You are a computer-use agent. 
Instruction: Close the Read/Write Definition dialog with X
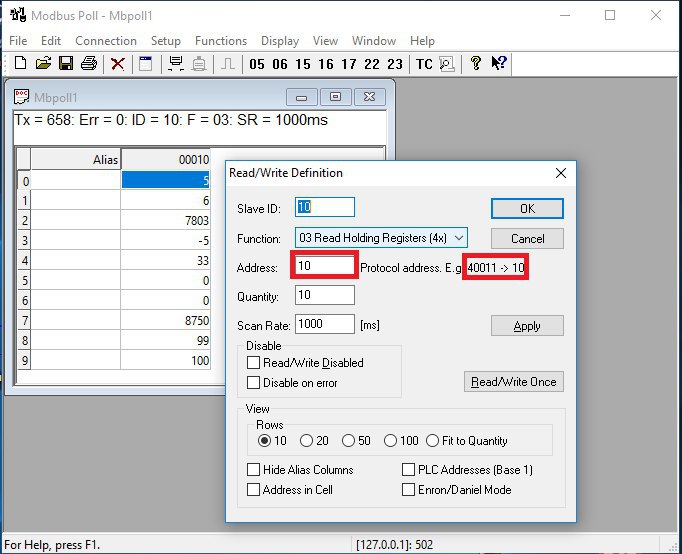pyautogui.click(x=561, y=173)
